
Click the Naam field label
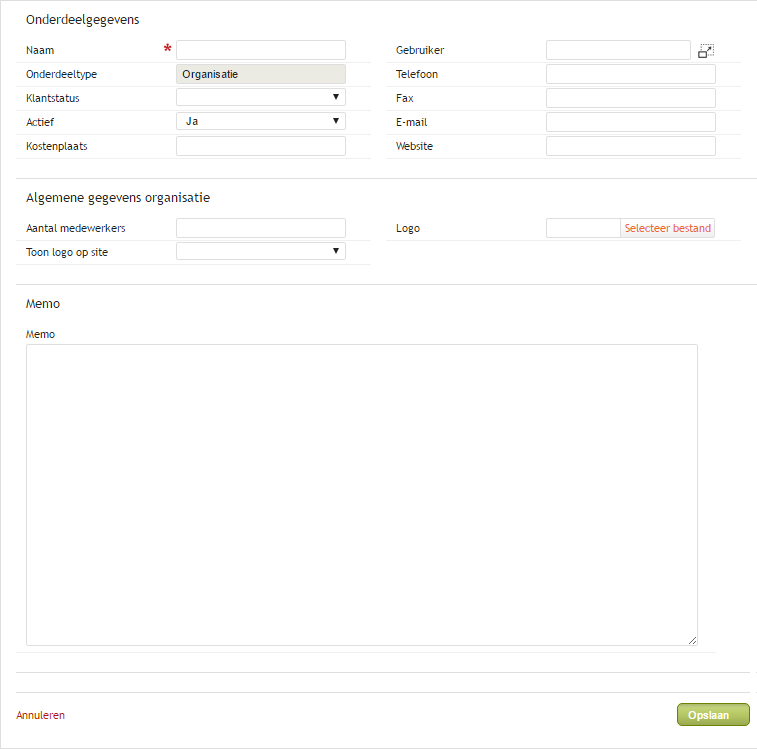(x=40, y=50)
